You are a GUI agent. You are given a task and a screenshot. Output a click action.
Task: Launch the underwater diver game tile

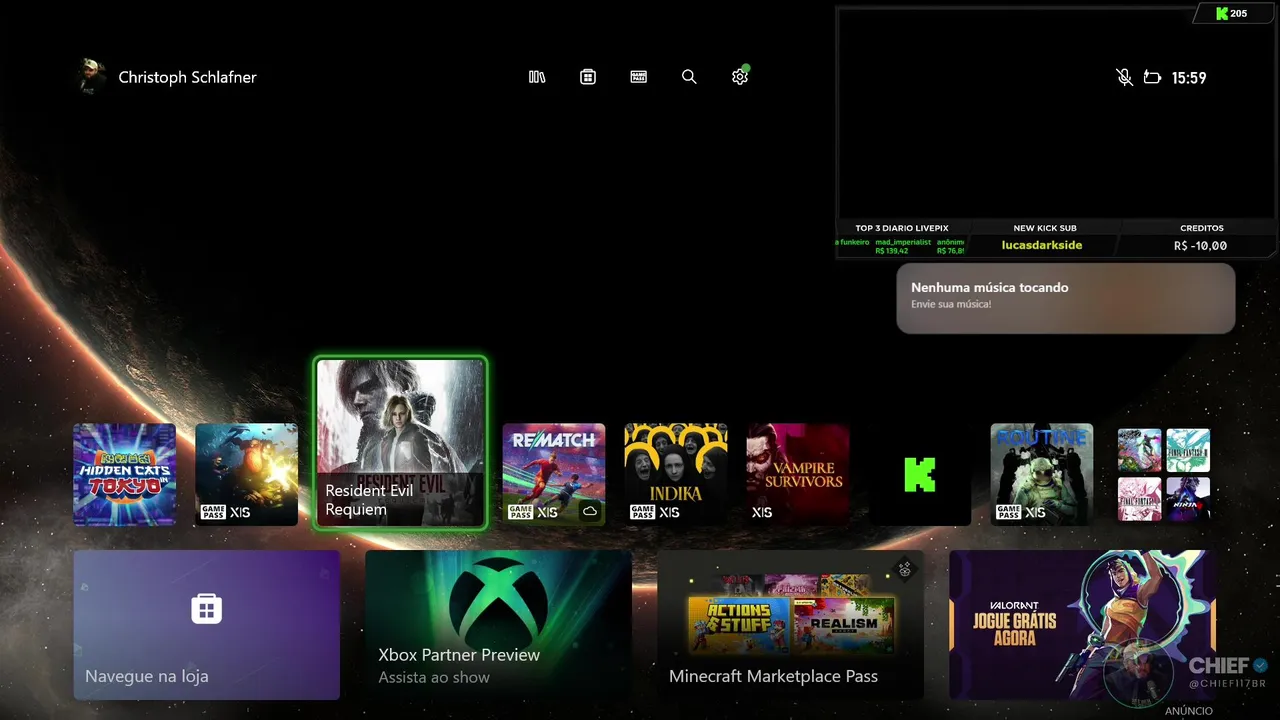247,474
